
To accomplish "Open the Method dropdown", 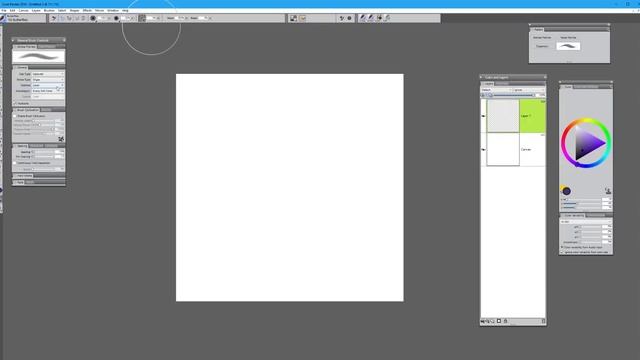I will click(x=48, y=85).
